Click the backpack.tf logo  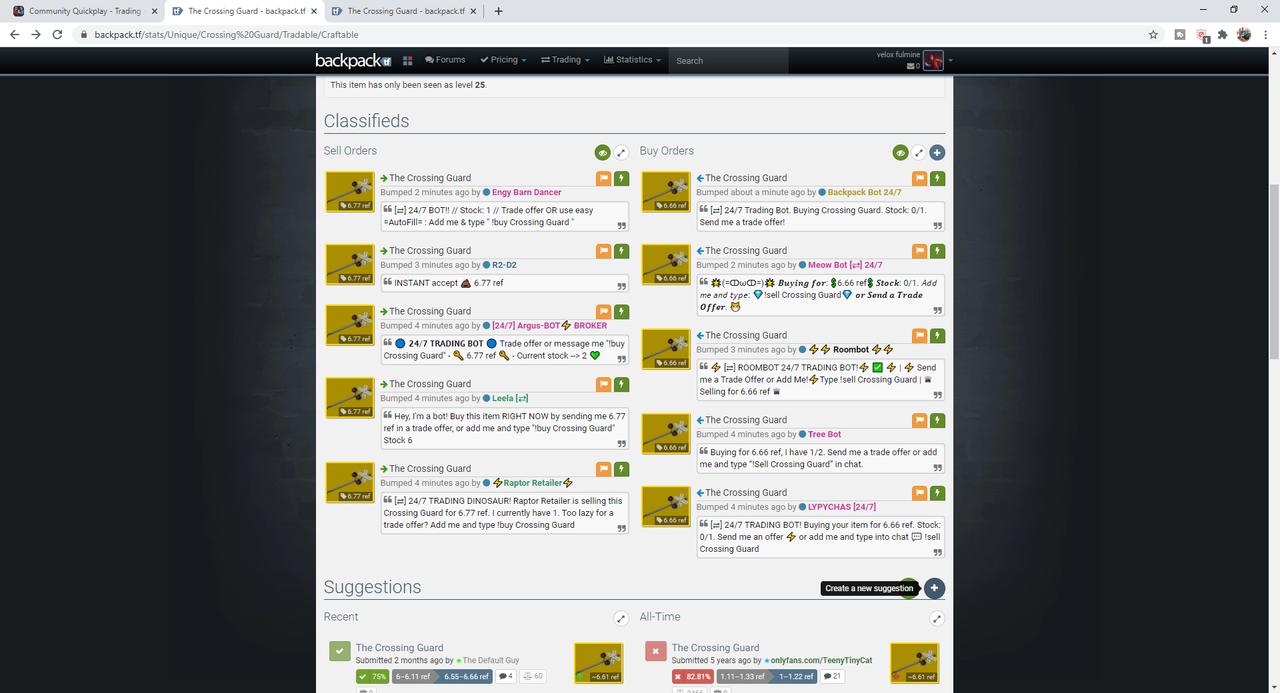pyautogui.click(x=354, y=60)
